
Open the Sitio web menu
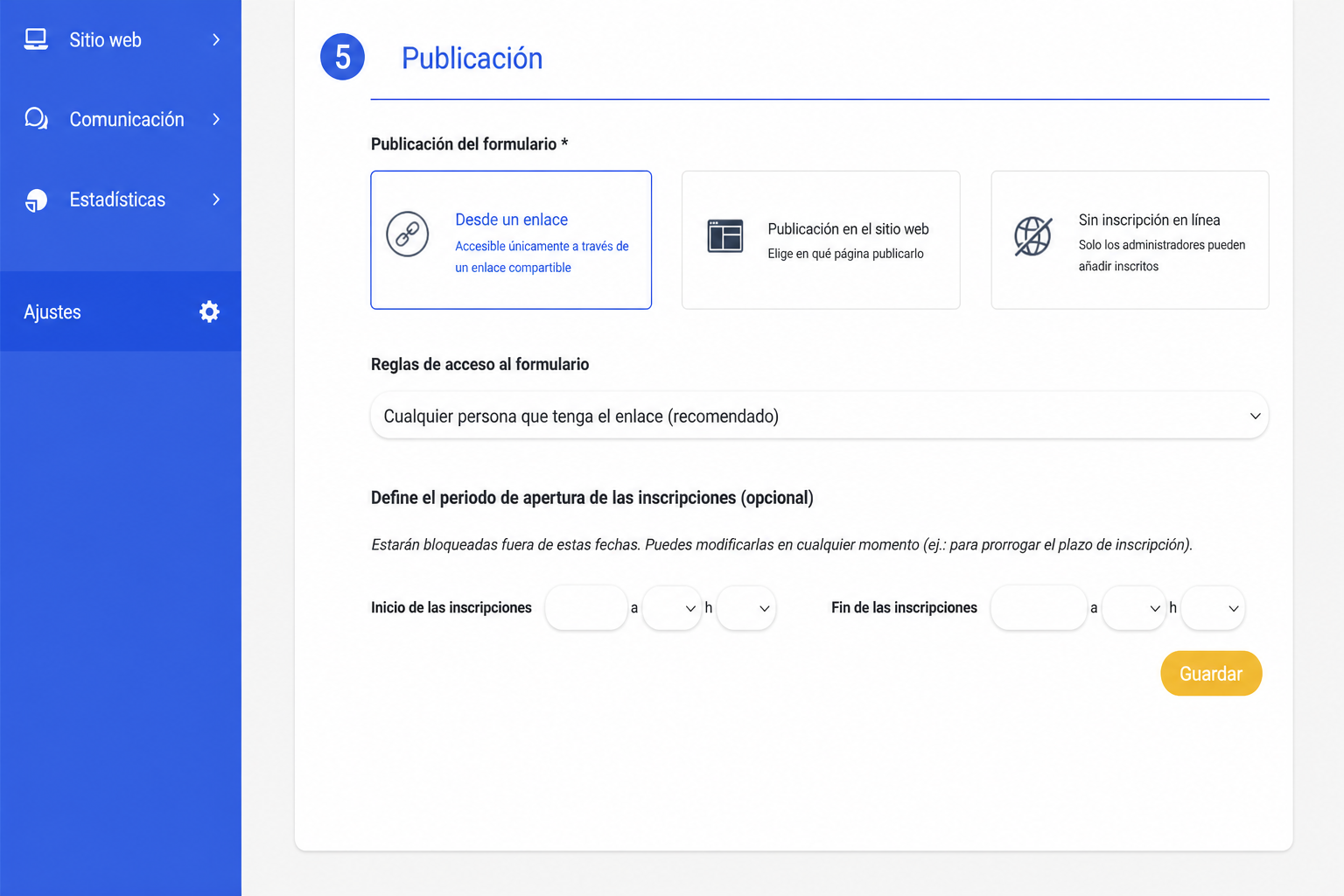[121, 39]
